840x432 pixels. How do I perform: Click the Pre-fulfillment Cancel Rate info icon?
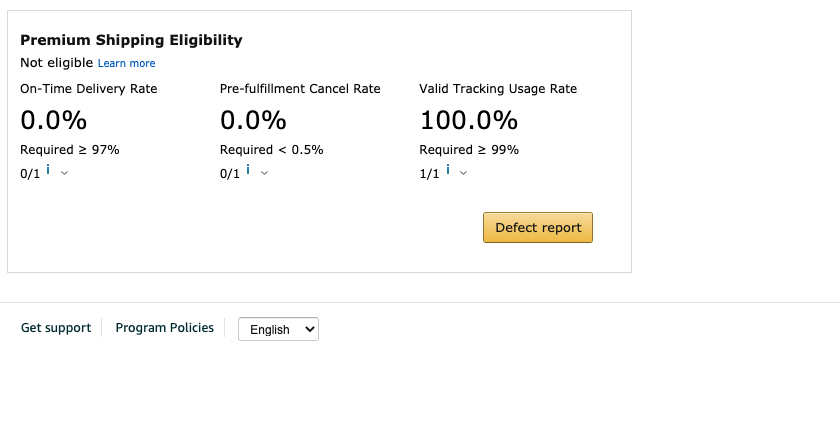click(248, 170)
